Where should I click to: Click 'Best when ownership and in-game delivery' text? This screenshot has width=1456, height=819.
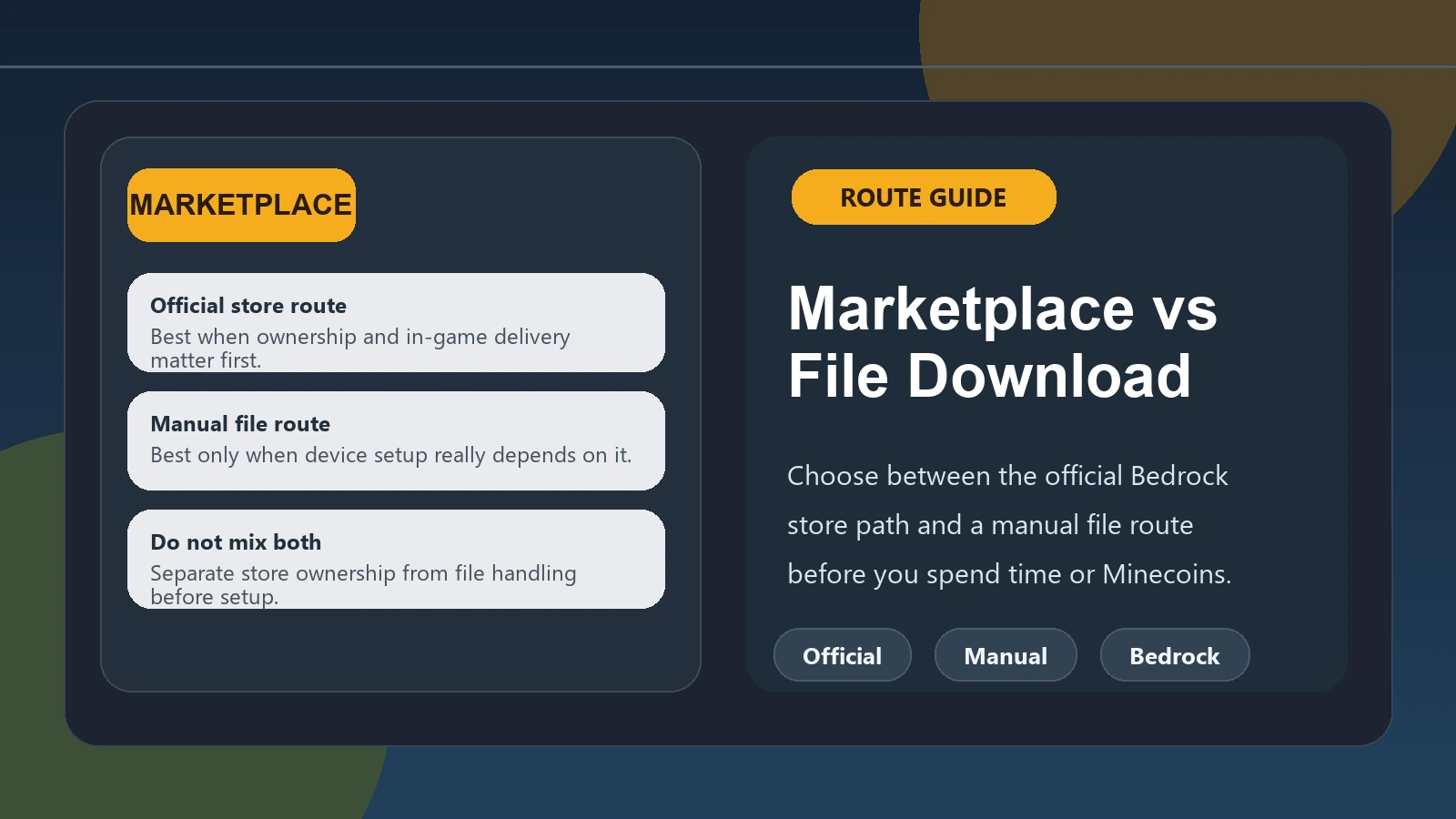(360, 349)
